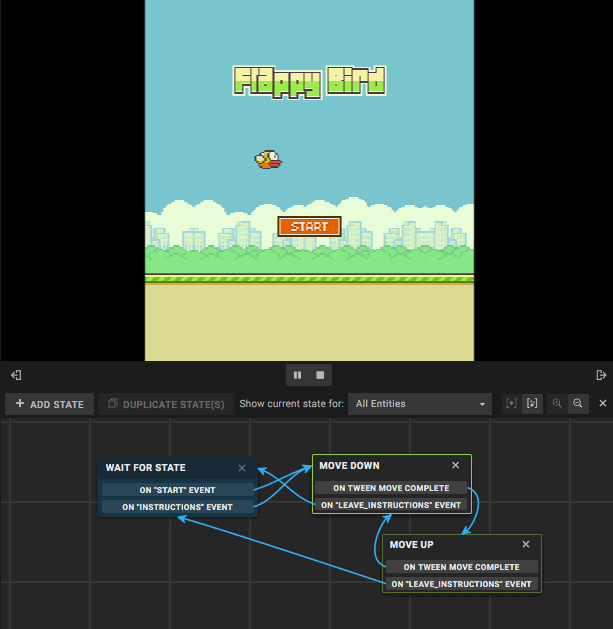Select the Move Down state title
Screen dimensions: 613x629
[349, 466]
